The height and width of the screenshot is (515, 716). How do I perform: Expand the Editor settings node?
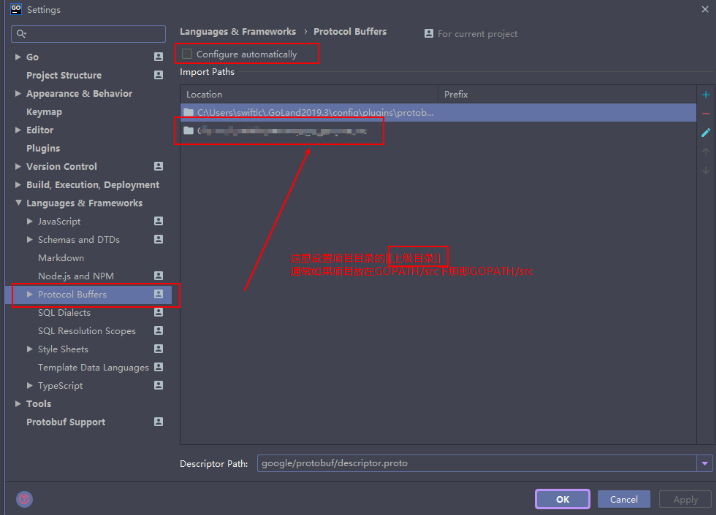pos(18,130)
